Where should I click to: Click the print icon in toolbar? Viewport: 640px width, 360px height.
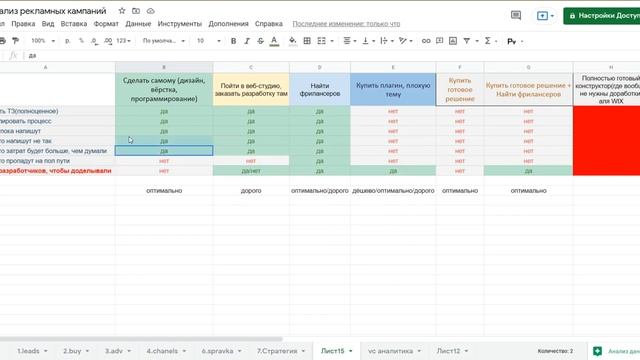click(2, 41)
